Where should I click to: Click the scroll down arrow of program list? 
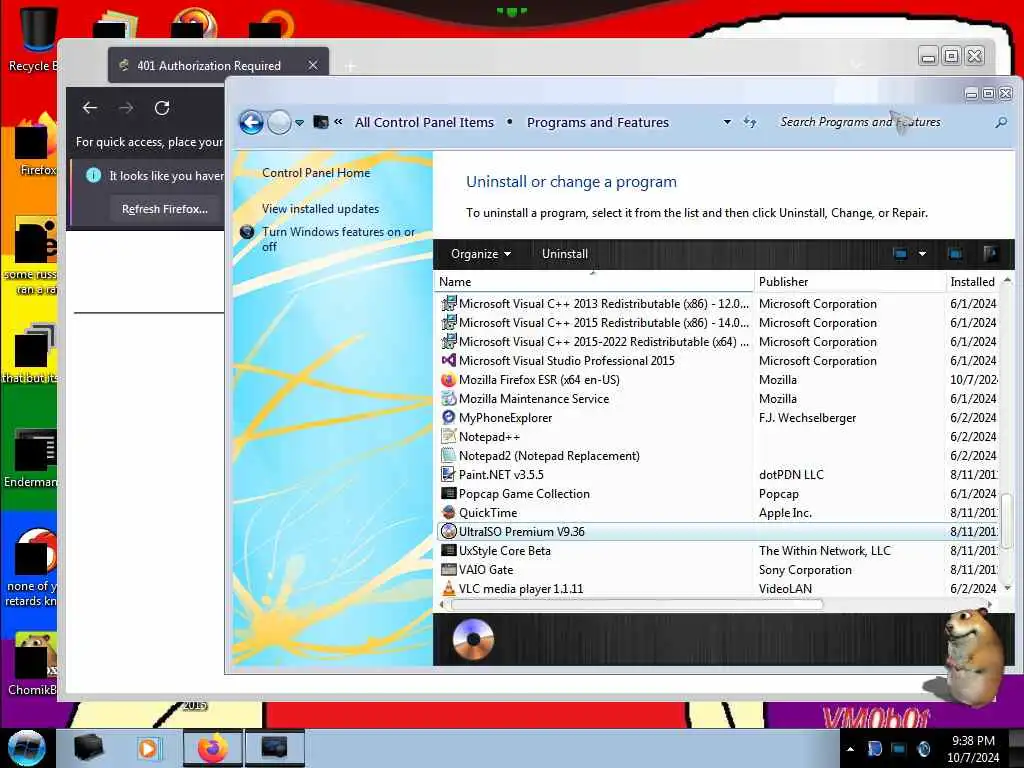tap(1007, 588)
